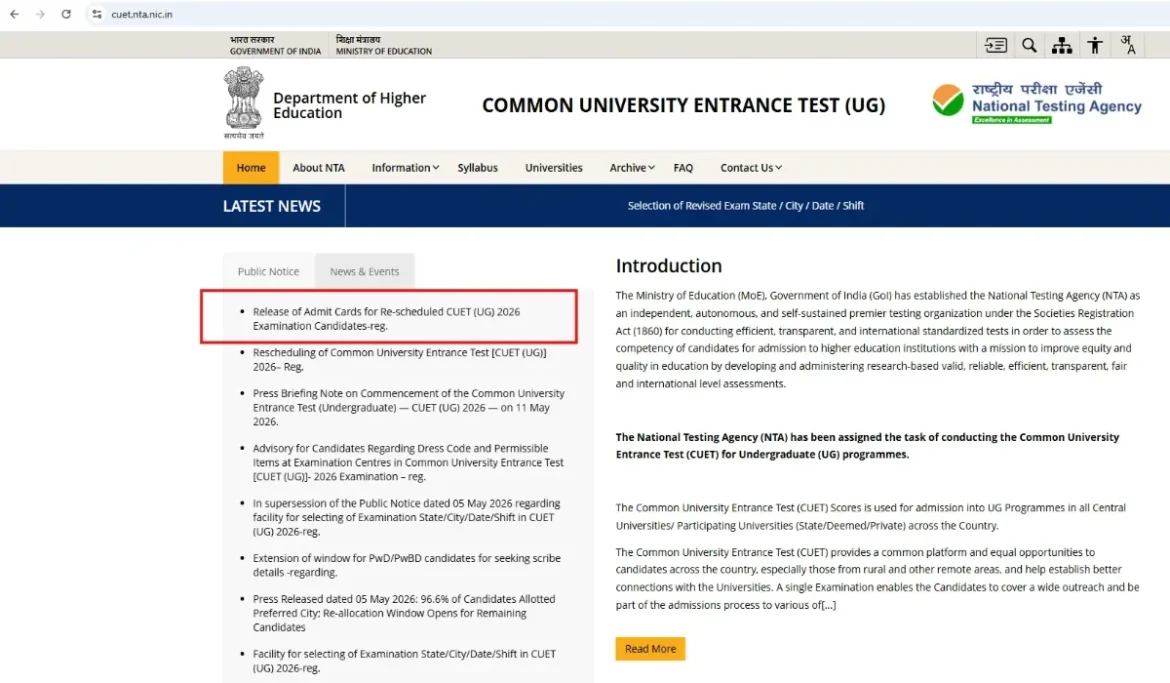Click the Introduction heading
The height and width of the screenshot is (683, 1170).
pyautogui.click(x=669, y=266)
